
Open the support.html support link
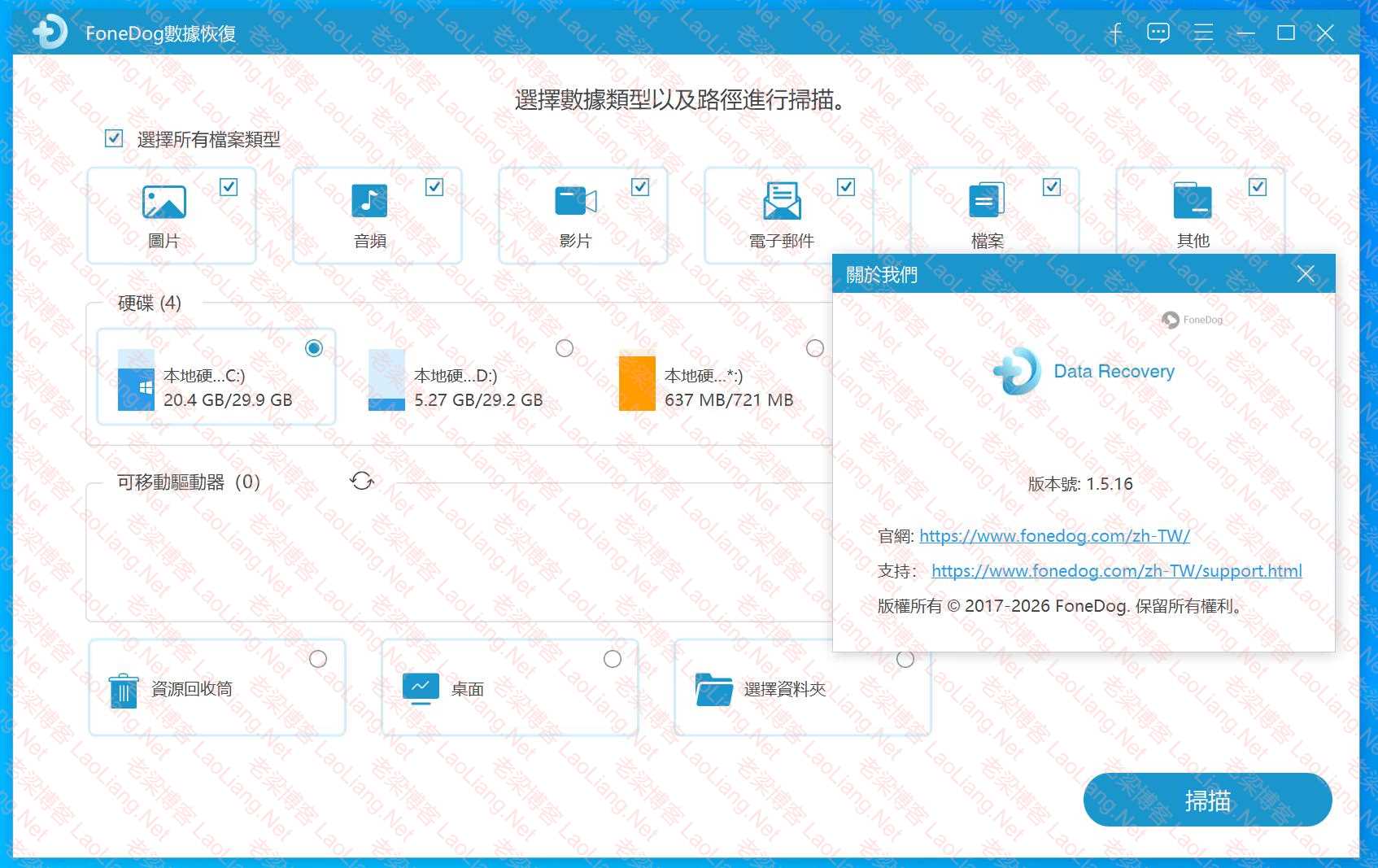tap(1116, 571)
